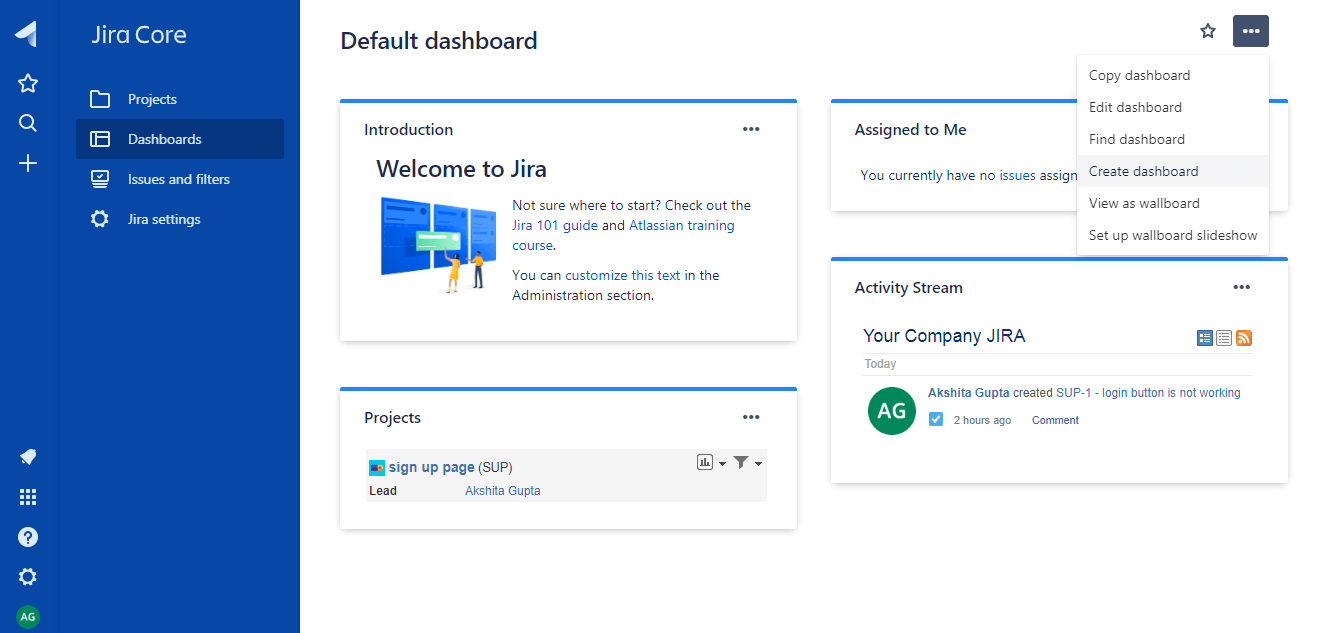
Task: Select Create dashboard from the menu
Action: [1143, 171]
